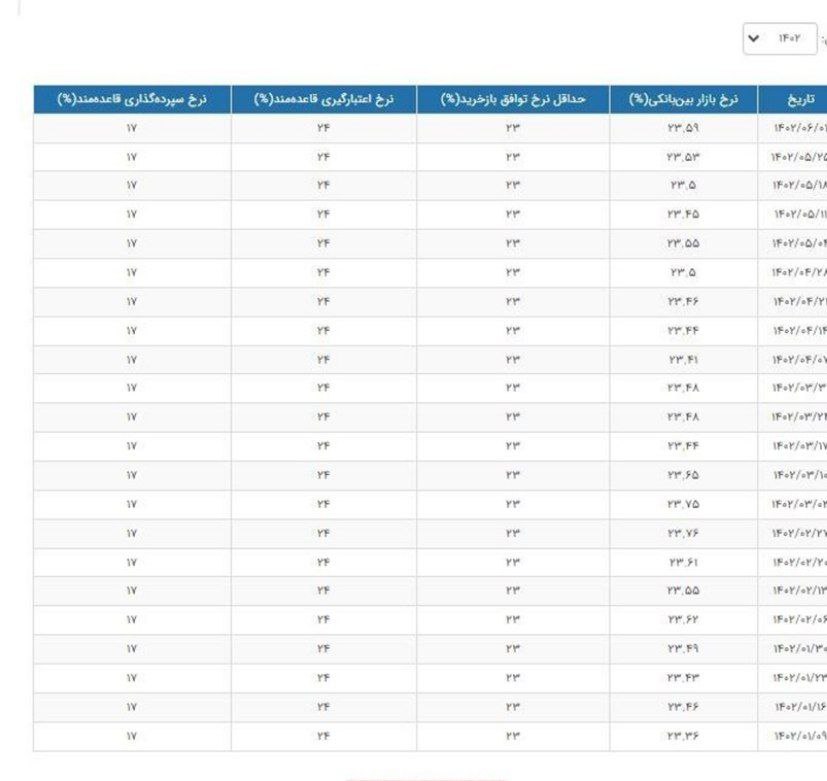Click the ۲۳ repo rate in ۲۳.۵۹ row
Viewport: 827px width, 781px height.
coord(513,128)
